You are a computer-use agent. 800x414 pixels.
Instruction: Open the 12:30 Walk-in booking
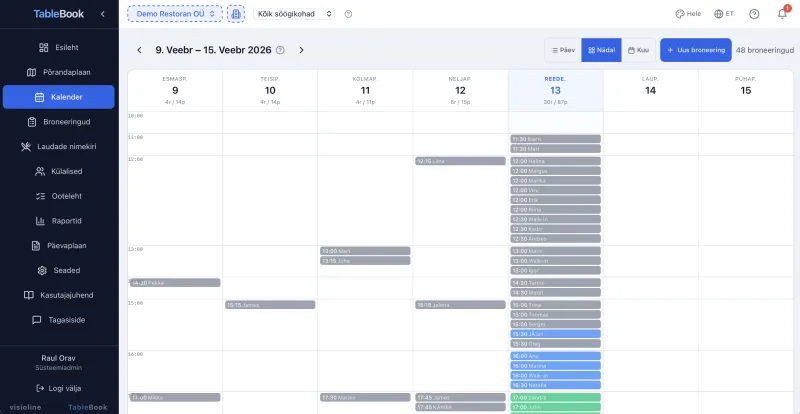(556, 219)
